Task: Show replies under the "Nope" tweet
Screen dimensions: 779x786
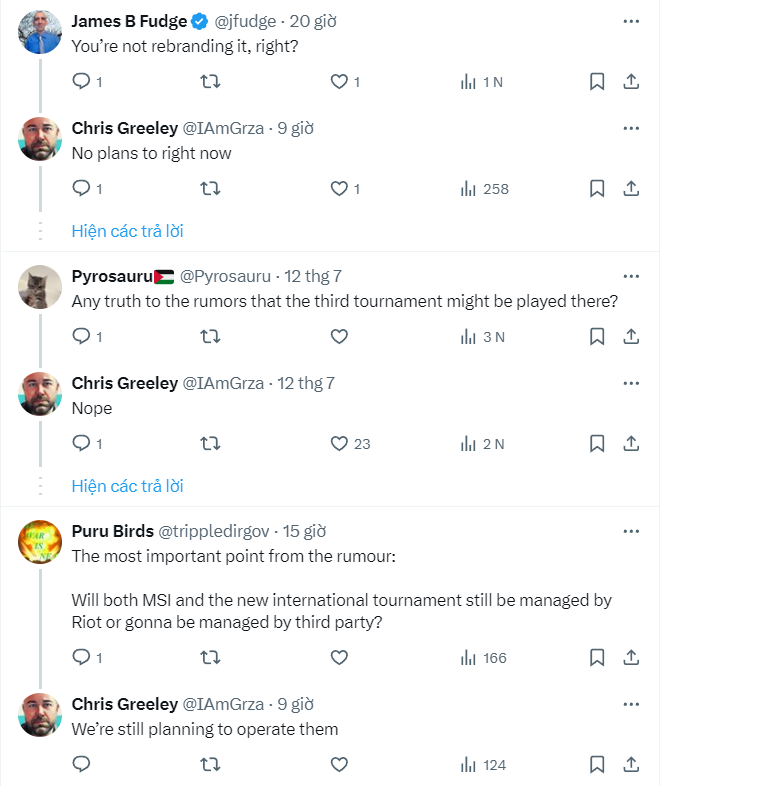Action: click(x=127, y=486)
